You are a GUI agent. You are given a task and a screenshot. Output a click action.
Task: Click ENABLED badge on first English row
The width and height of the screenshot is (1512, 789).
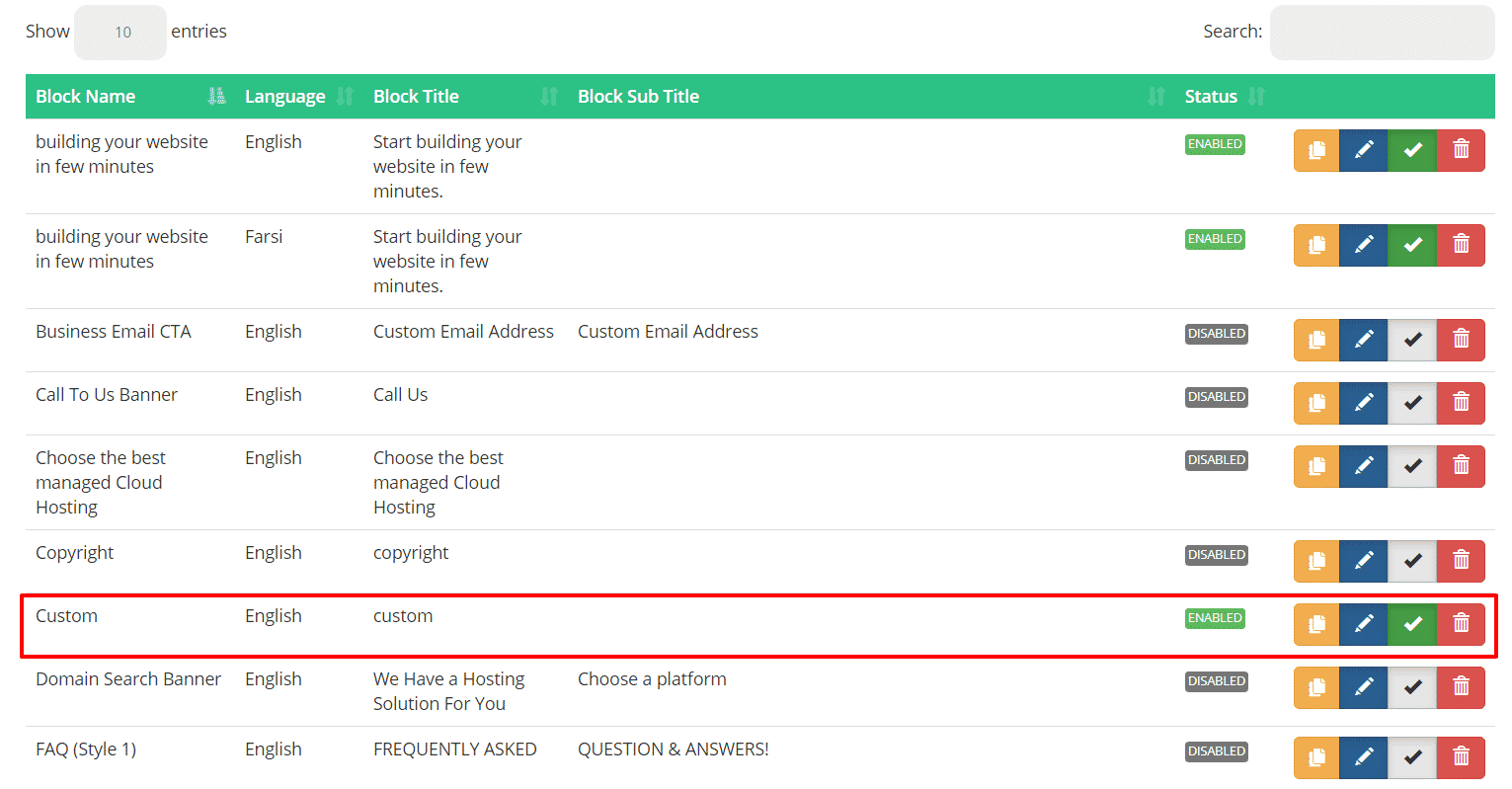(1215, 144)
